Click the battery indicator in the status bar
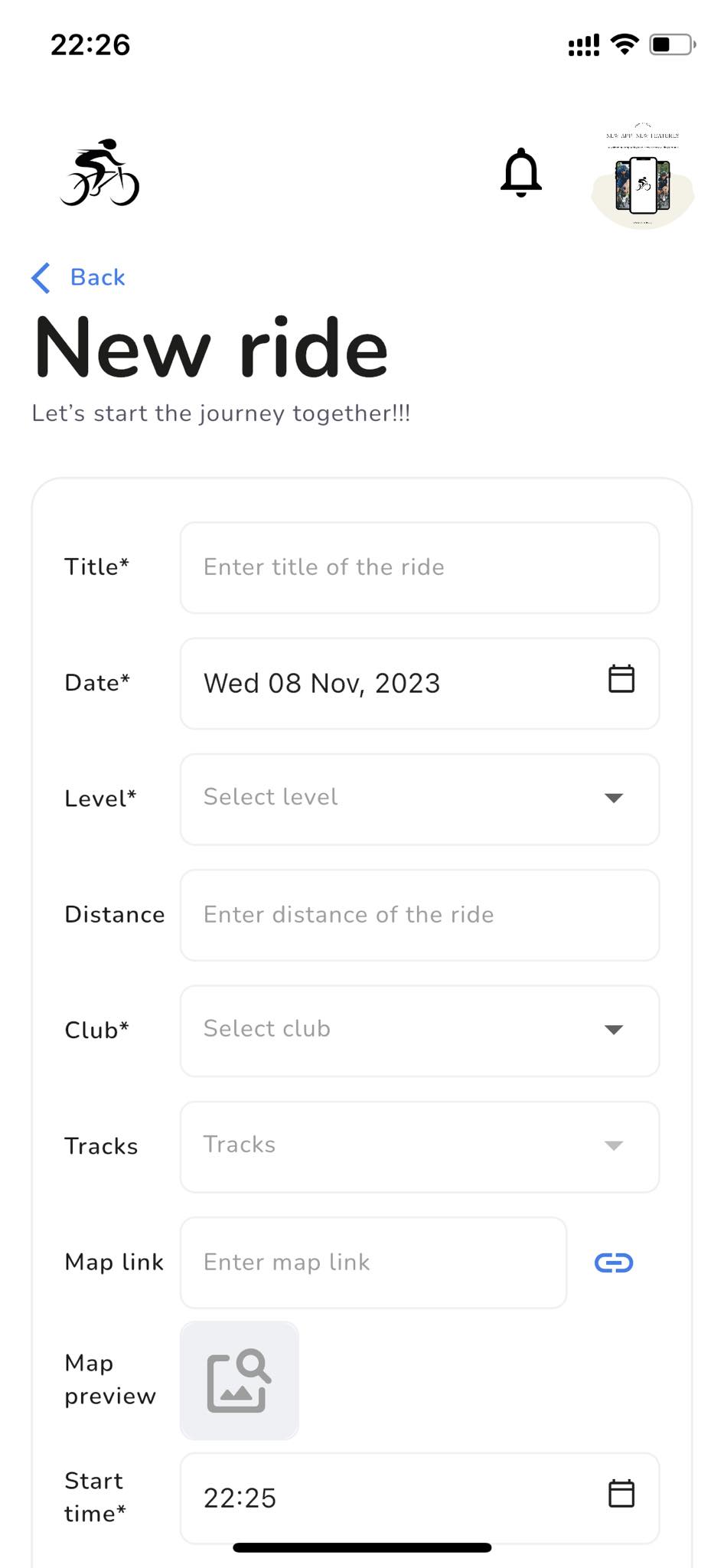The width and height of the screenshot is (724, 1568). click(669, 44)
